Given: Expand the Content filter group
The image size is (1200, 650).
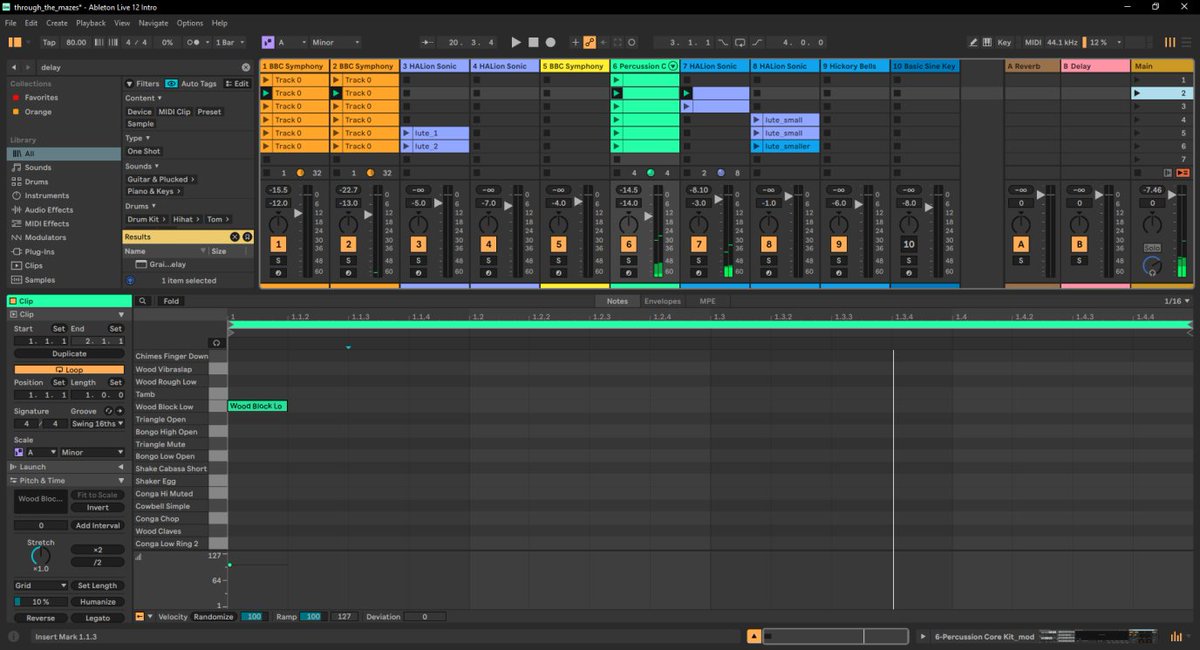Looking at the screenshot, I should (x=143, y=98).
